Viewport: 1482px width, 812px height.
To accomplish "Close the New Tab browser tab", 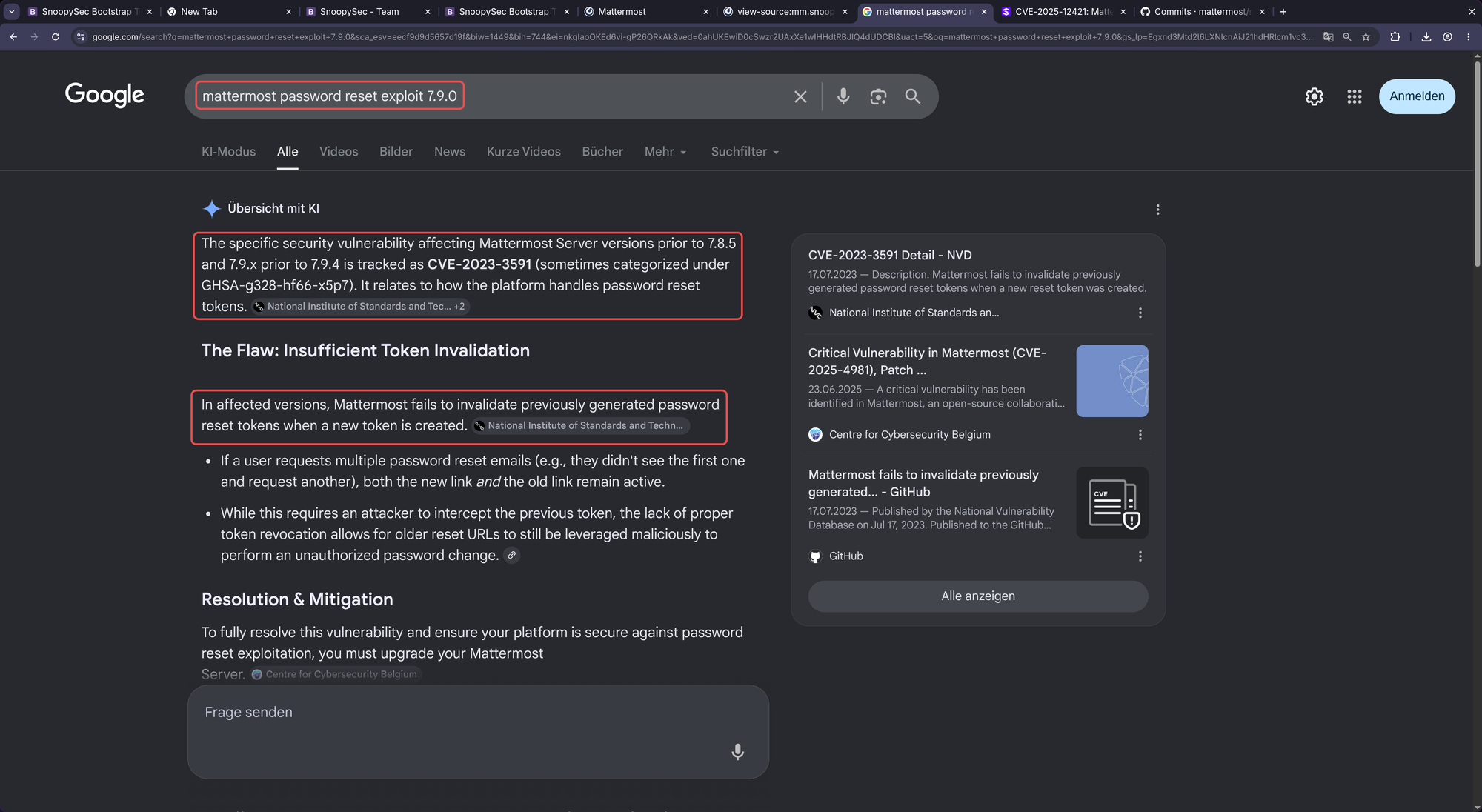I will coord(288,11).
